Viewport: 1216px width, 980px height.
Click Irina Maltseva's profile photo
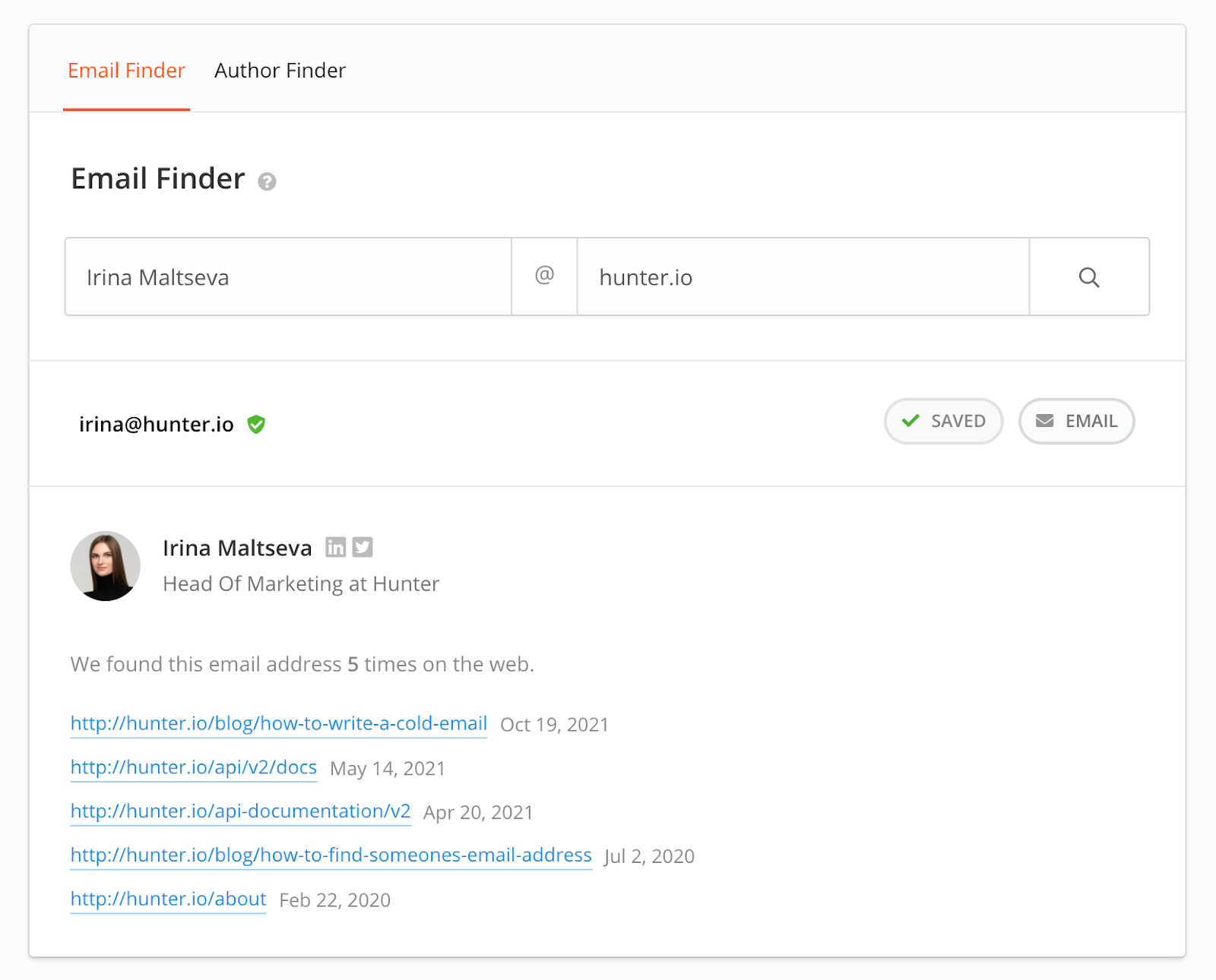[106, 566]
